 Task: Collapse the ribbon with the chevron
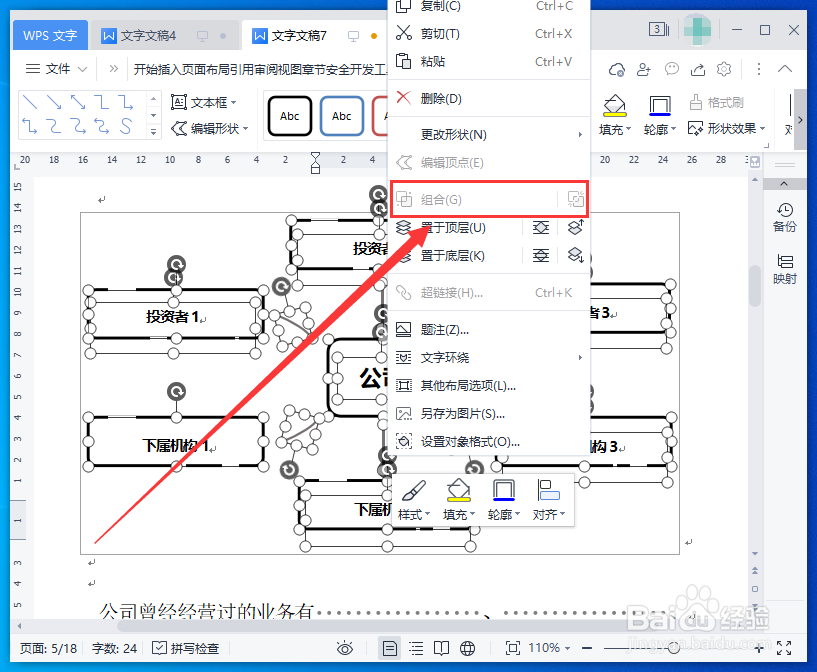pos(785,69)
